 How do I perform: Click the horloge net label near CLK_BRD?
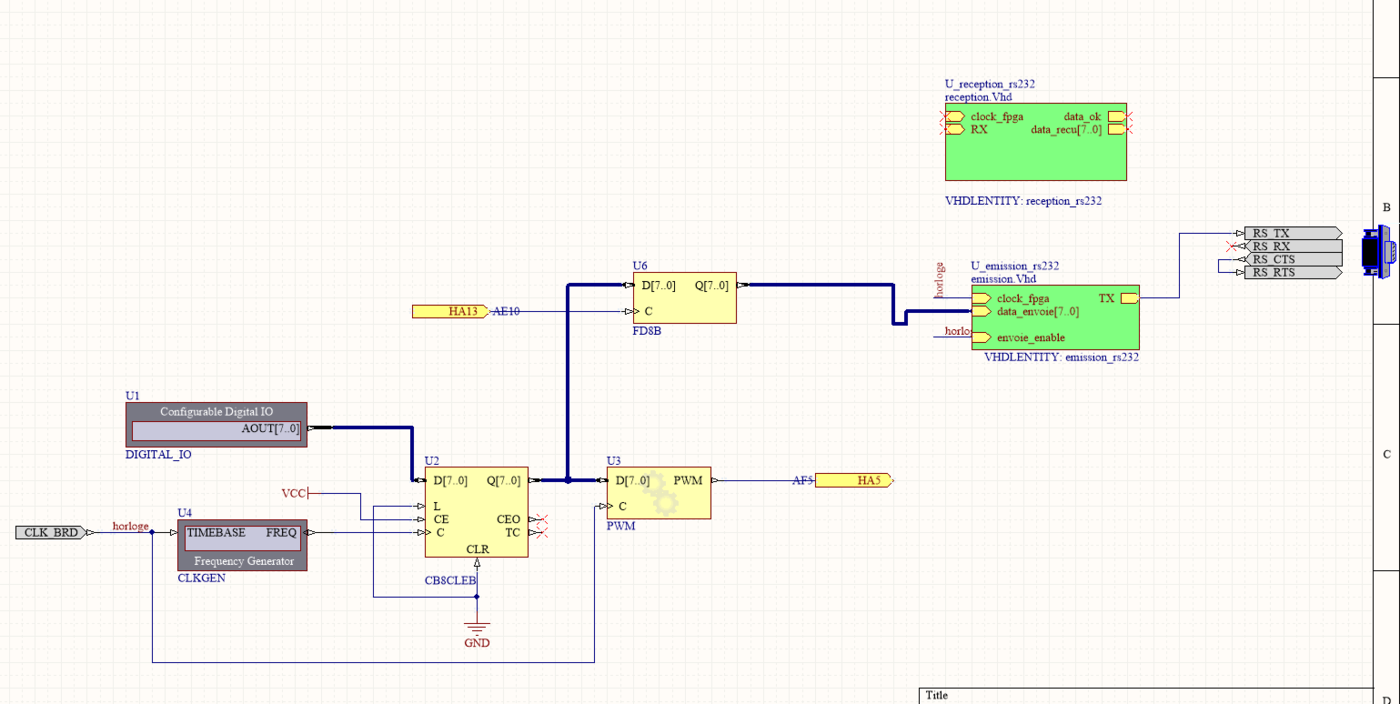click(x=130, y=526)
